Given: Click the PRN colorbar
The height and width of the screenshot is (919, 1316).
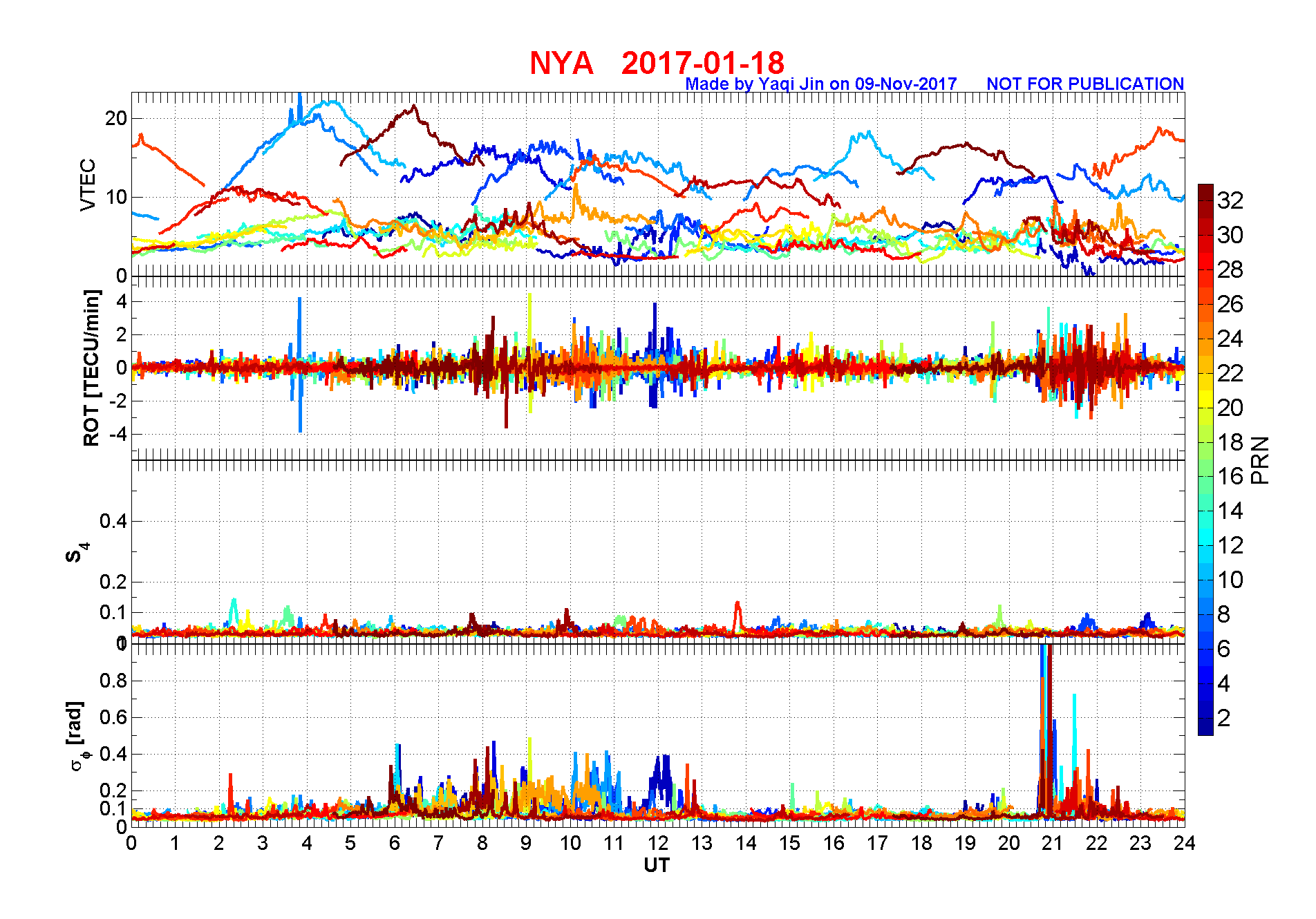Looking at the screenshot, I should coord(1205,459).
